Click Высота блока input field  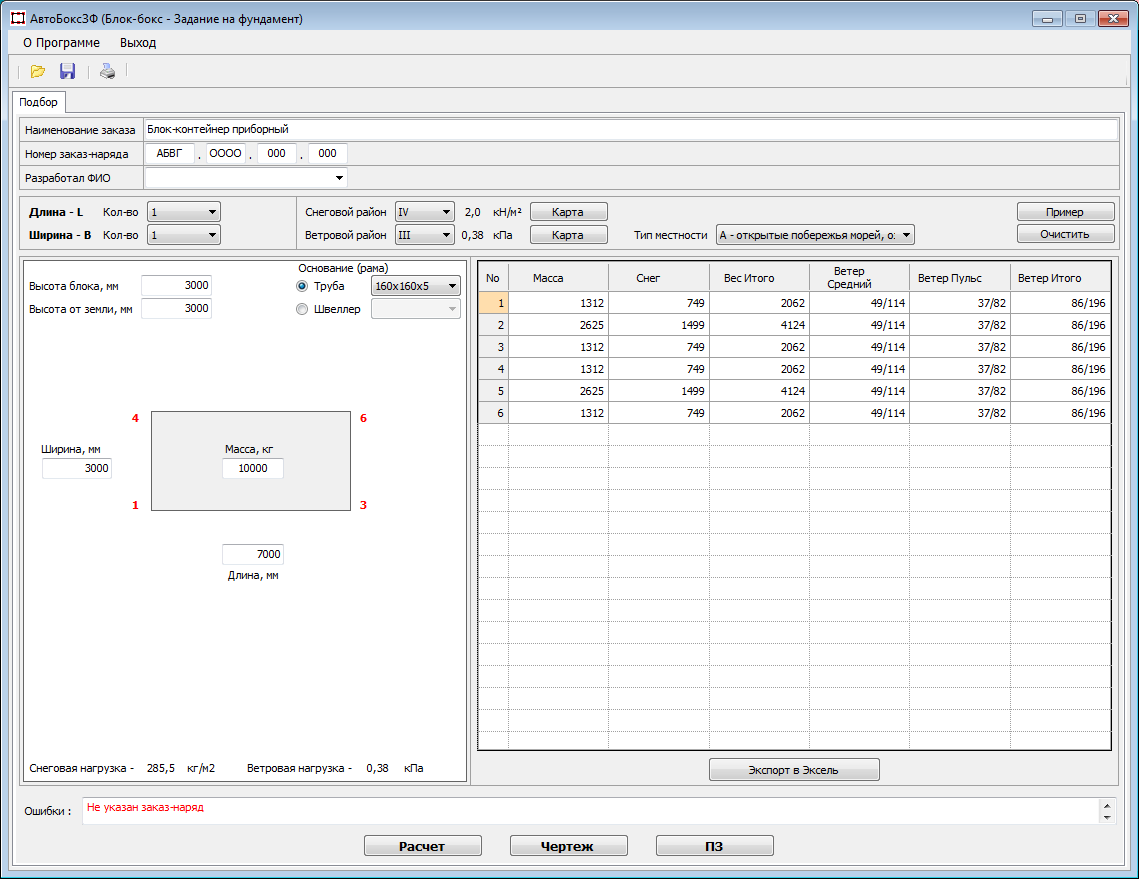pyautogui.click(x=177, y=285)
